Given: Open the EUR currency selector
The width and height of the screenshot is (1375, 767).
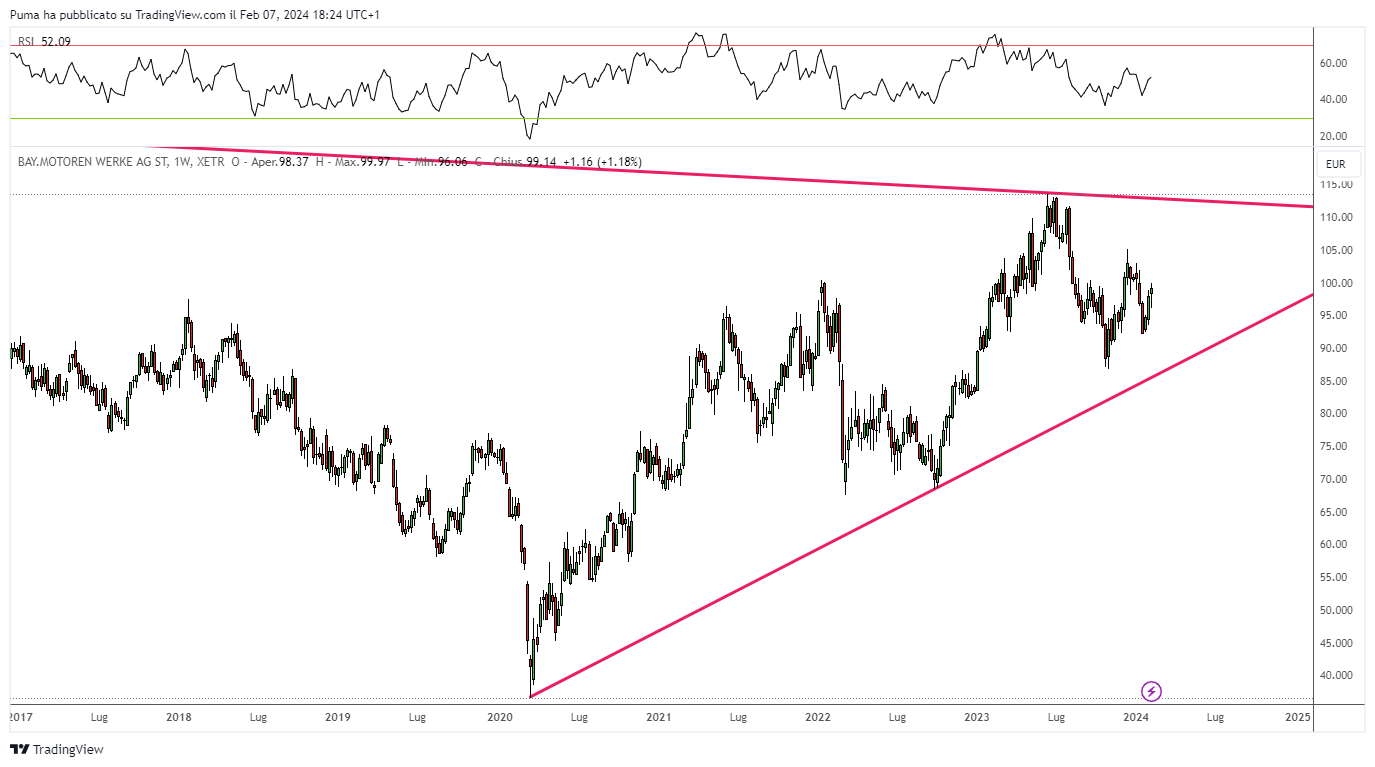Looking at the screenshot, I should [x=1335, y=164].
